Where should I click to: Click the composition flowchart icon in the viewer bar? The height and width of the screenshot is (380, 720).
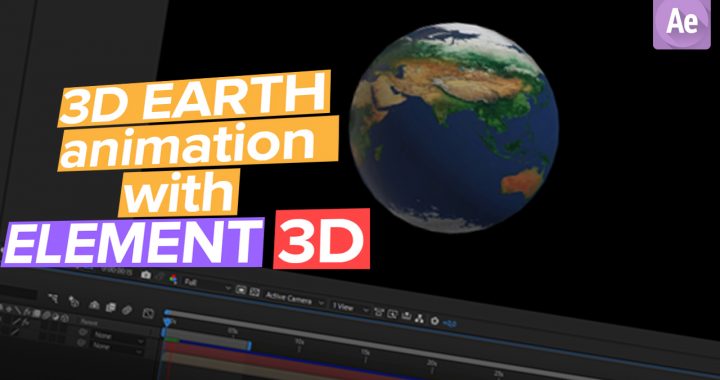click(x=419, y=319)
